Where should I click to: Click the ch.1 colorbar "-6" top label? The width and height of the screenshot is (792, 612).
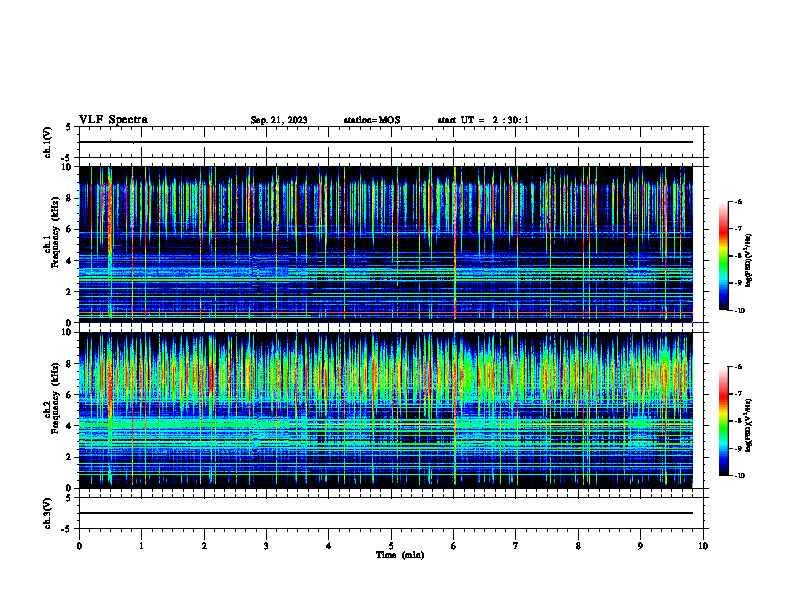click(739, 201)
